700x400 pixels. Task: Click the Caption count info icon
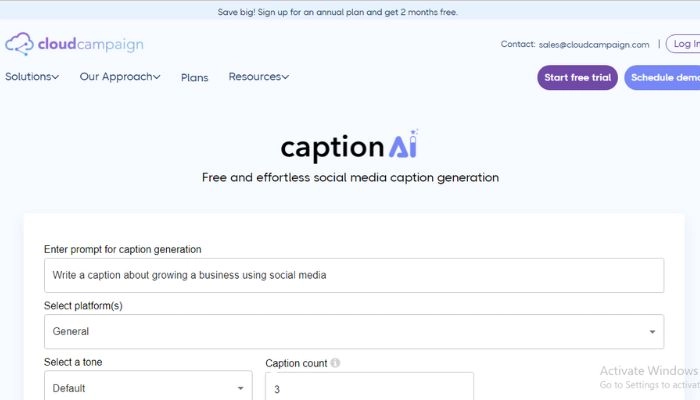point(335,363)
